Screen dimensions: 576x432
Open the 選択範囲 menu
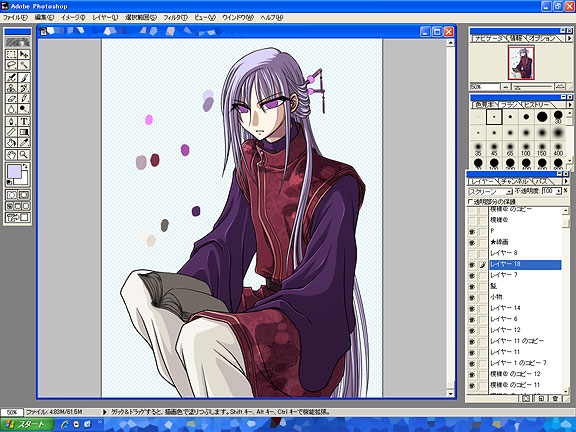click(x=141, y=17)
